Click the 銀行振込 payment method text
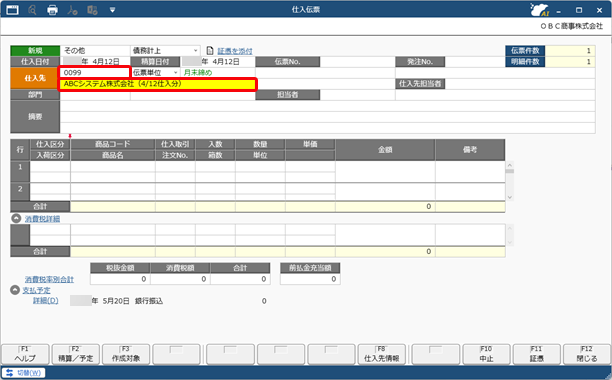 pyautogui.click(x=149, y=301)
